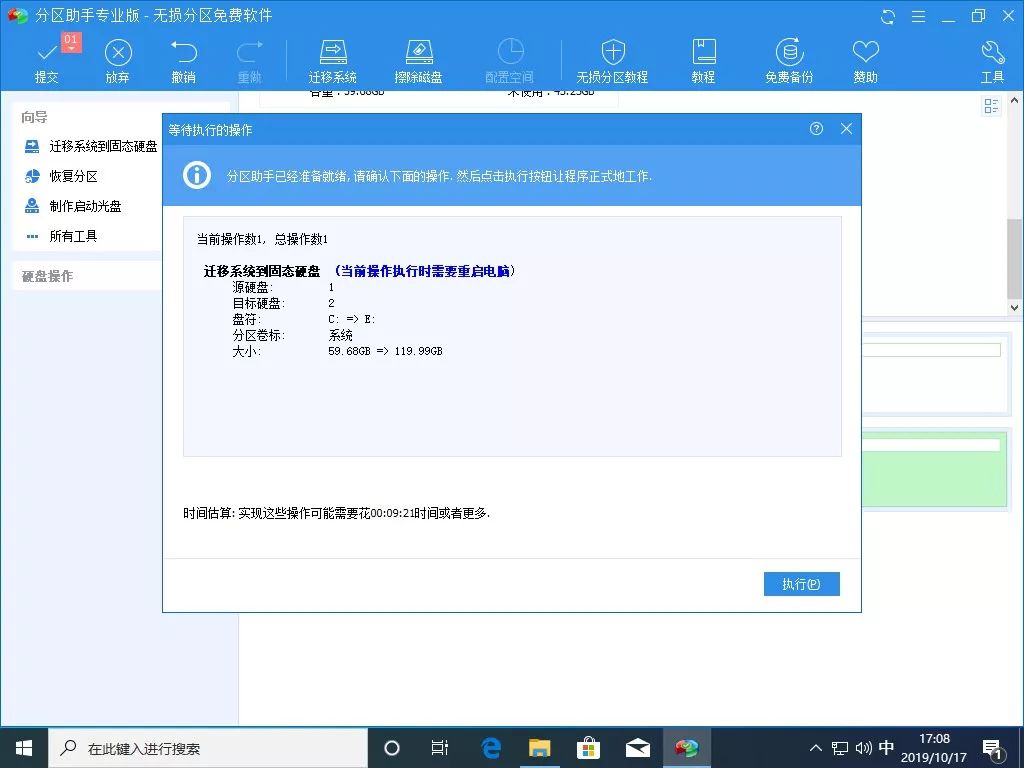Click the scrollbar down arrow in main window
The height and width of the screenshot is (768, 1024).
[1014, 307]
